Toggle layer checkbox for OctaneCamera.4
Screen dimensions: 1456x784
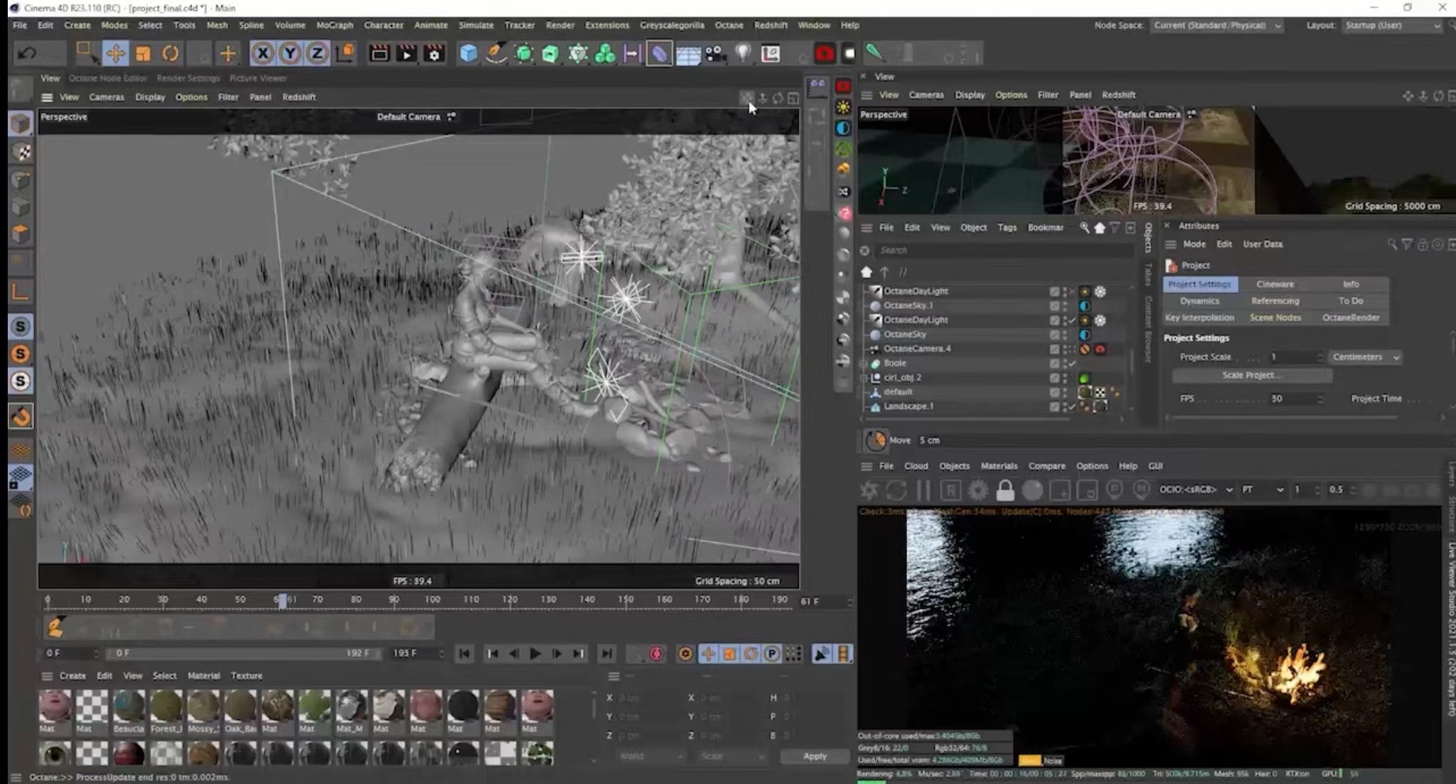tap(1054, 349)
